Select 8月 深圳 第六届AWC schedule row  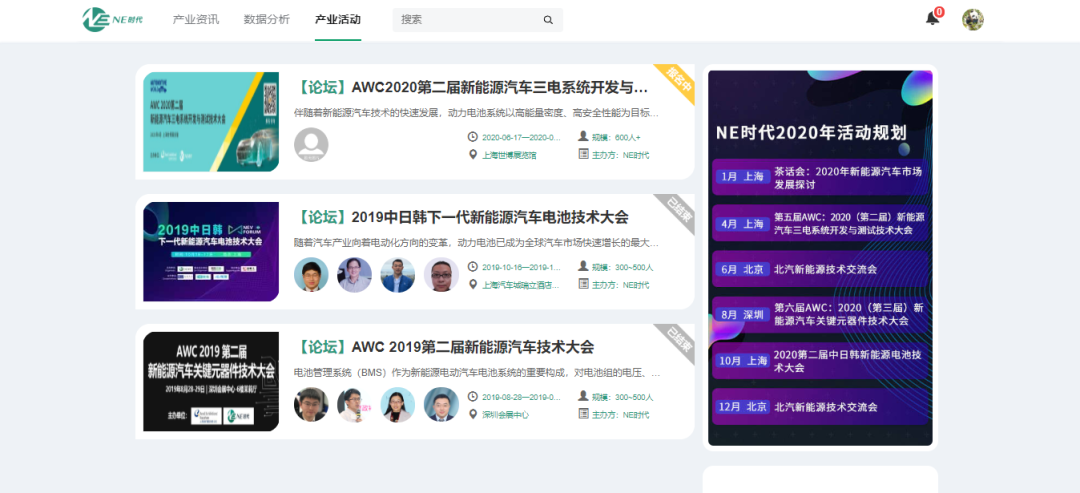pyautogui.click(x=820, y=315)
